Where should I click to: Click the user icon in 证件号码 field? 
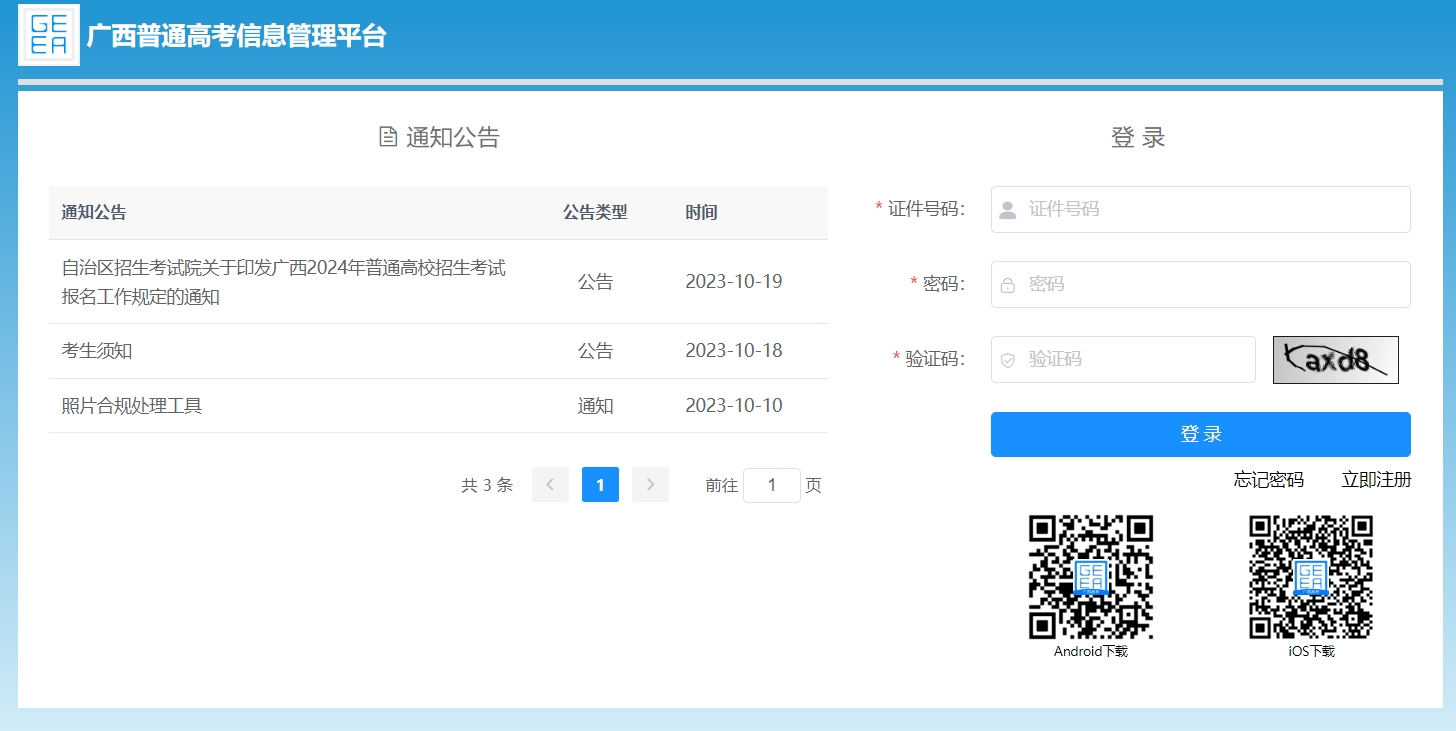click(x=1008, y=210)
